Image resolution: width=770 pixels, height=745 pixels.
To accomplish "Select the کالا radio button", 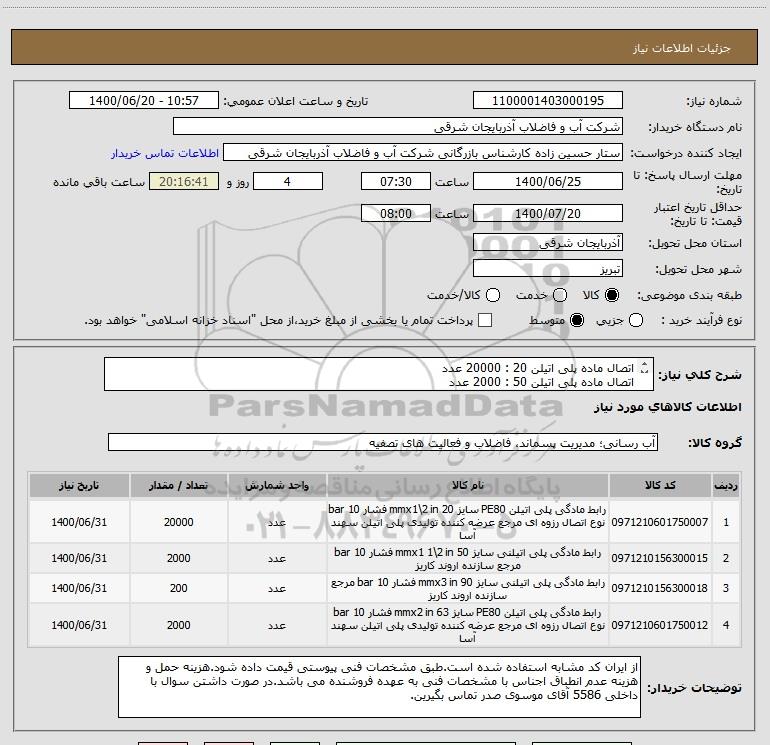I will (612, 295).
